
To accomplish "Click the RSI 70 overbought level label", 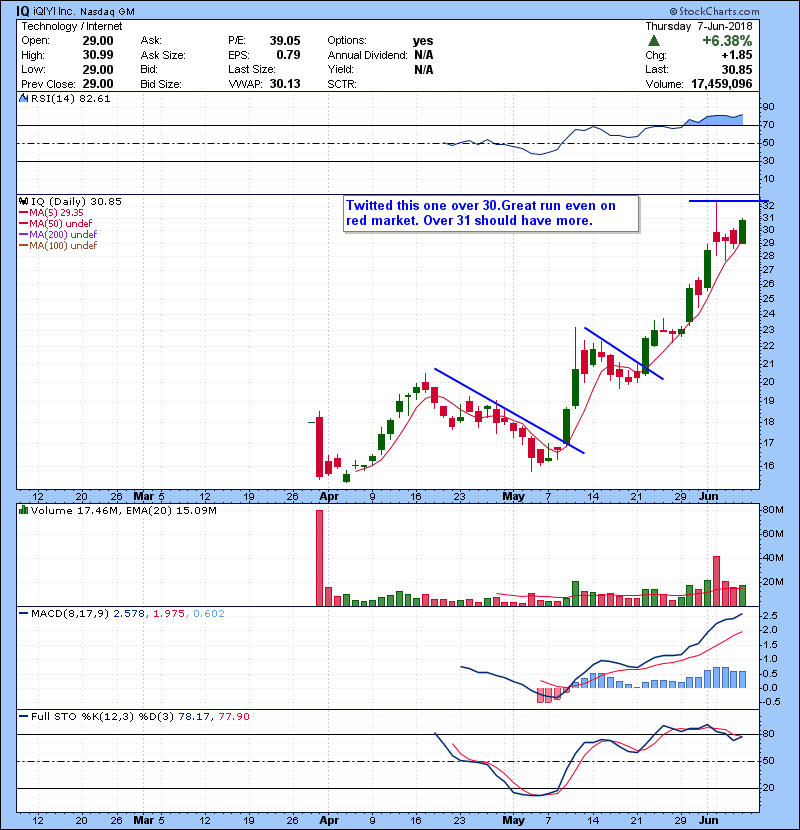I will (768, 125).
